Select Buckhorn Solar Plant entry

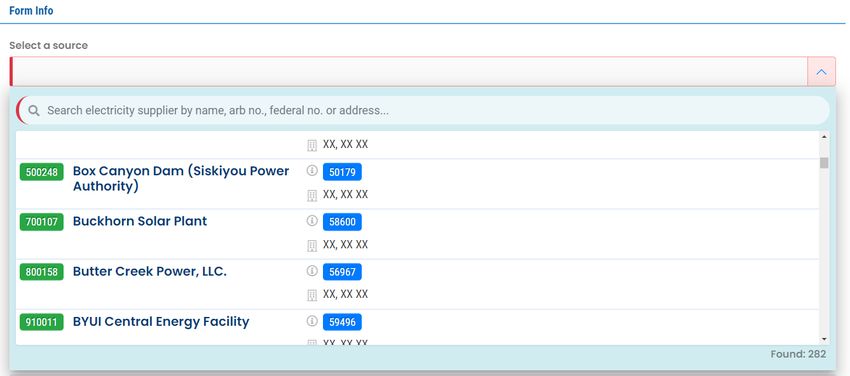417,234
